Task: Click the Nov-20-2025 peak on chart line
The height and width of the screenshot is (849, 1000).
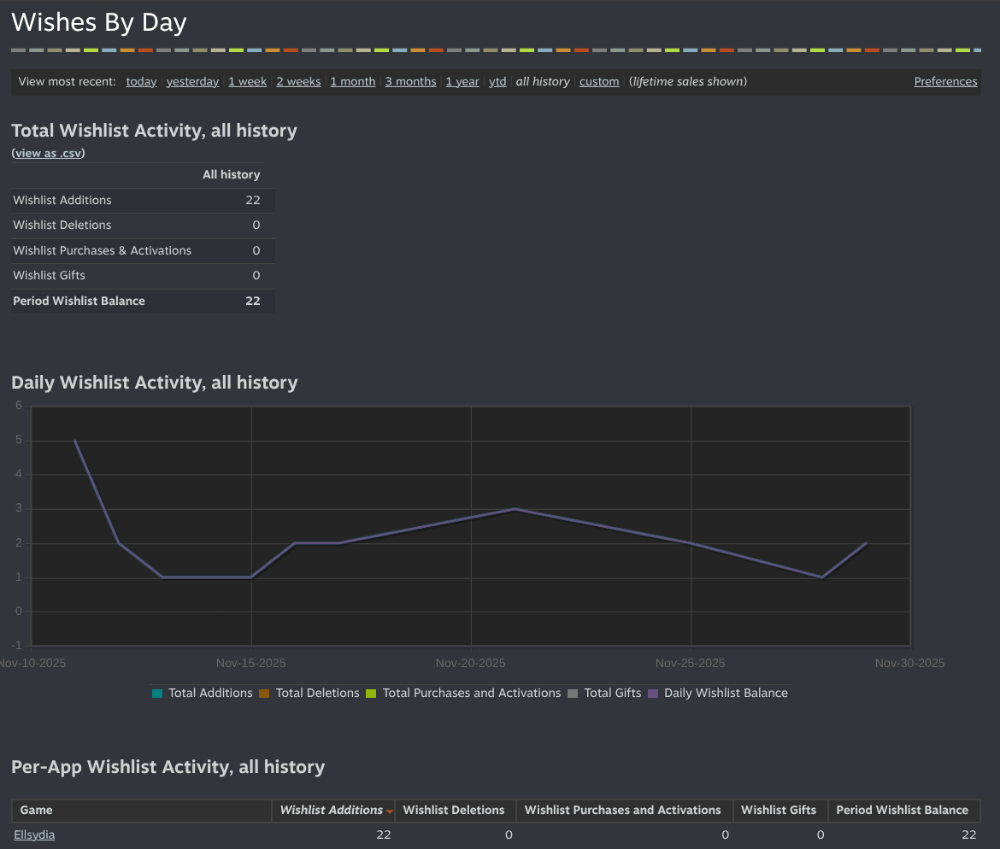Action: (514, 509)
